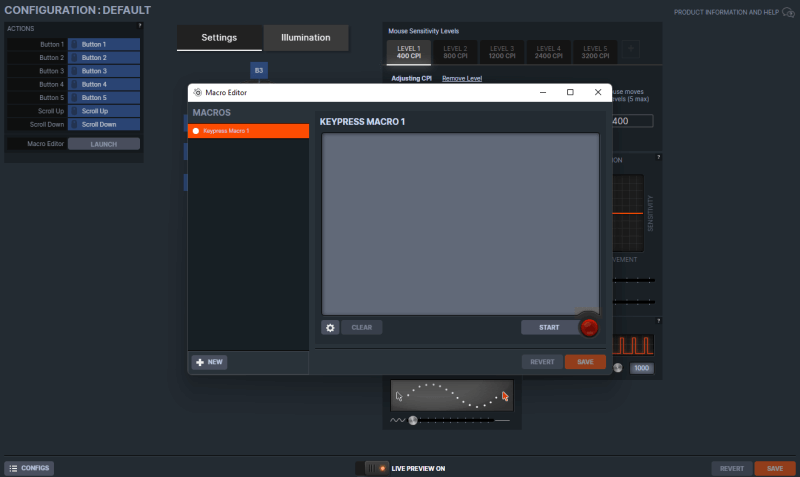Click the macro keypress recording area
800x477 pixels.
coord(460,223)
